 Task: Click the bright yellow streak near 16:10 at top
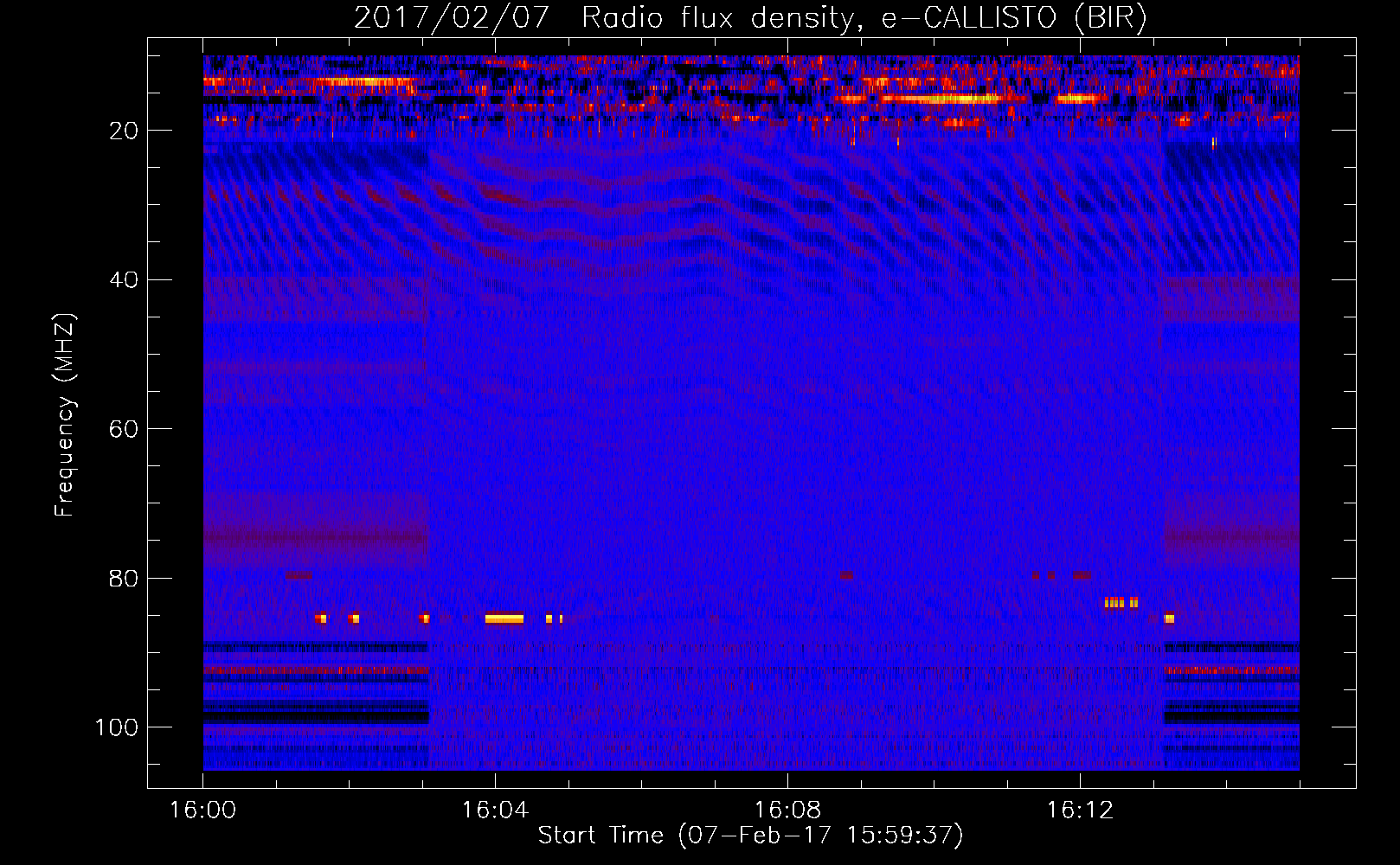click(x=941, y=99)
